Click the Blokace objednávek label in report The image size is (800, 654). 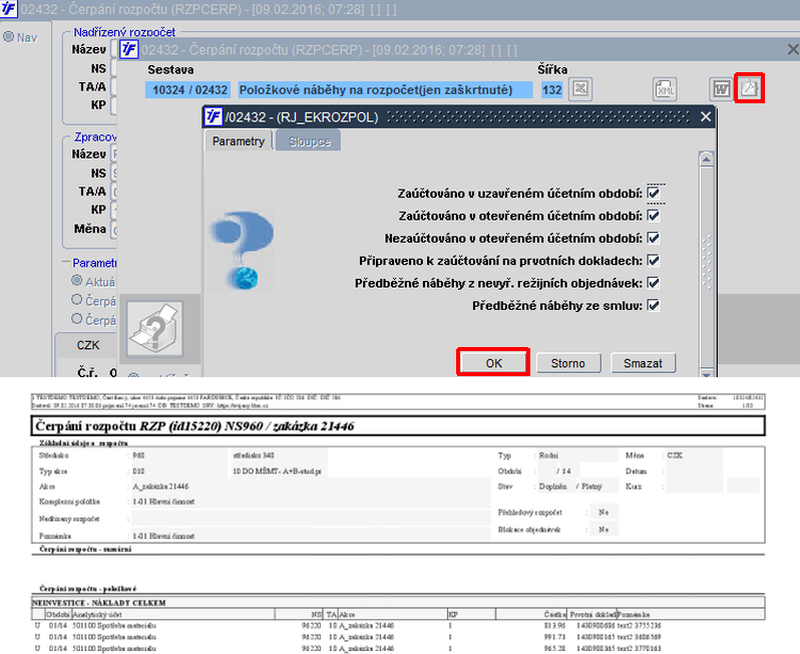click(x=529, y=530)
